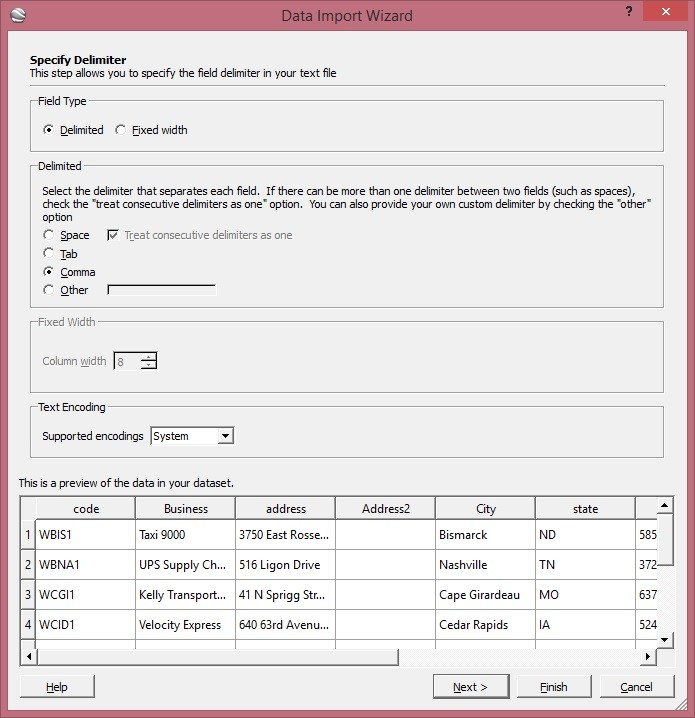Click the UPS Supply Ch... cell

185,565
